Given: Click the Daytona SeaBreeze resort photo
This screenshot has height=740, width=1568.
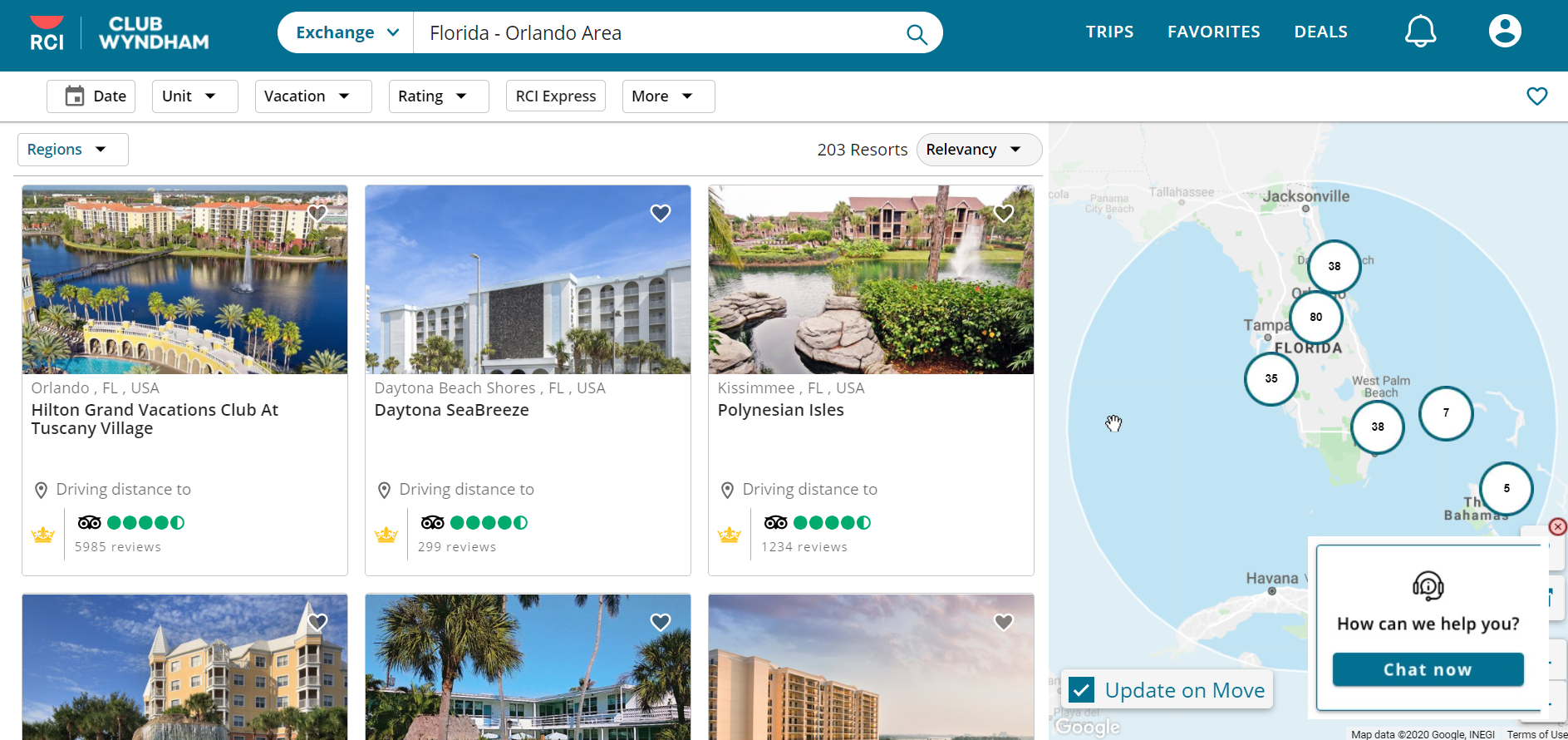Looking at the screenshot, I should (528, 279).
